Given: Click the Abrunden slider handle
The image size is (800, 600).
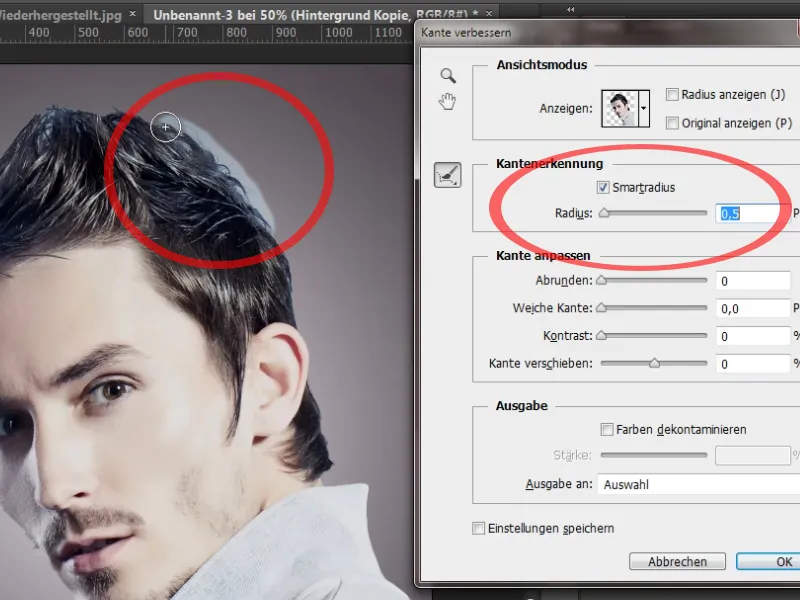Looking at the screenshot, I should 602,280.
